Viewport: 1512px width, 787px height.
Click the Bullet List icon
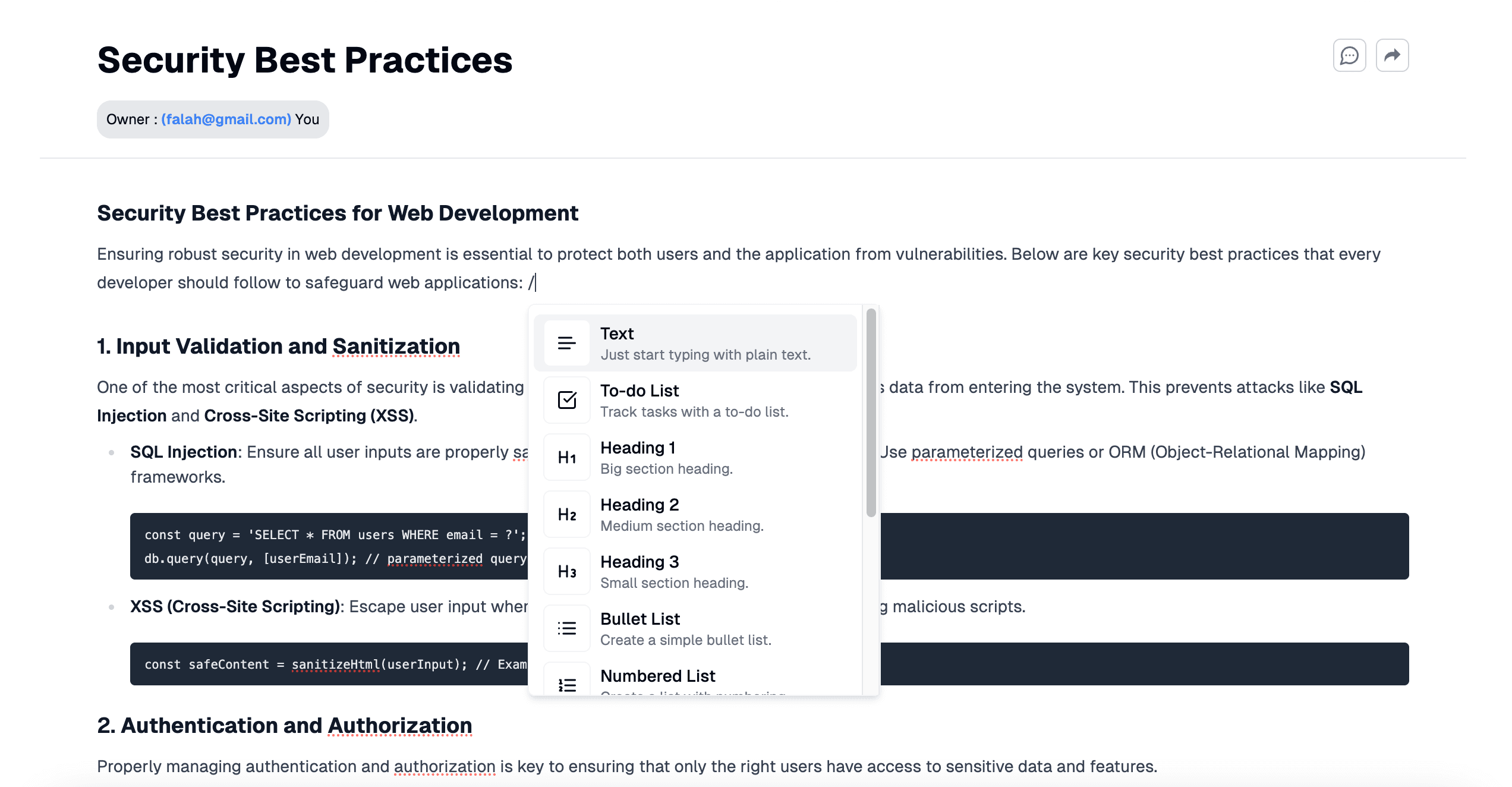click(566, 628)
